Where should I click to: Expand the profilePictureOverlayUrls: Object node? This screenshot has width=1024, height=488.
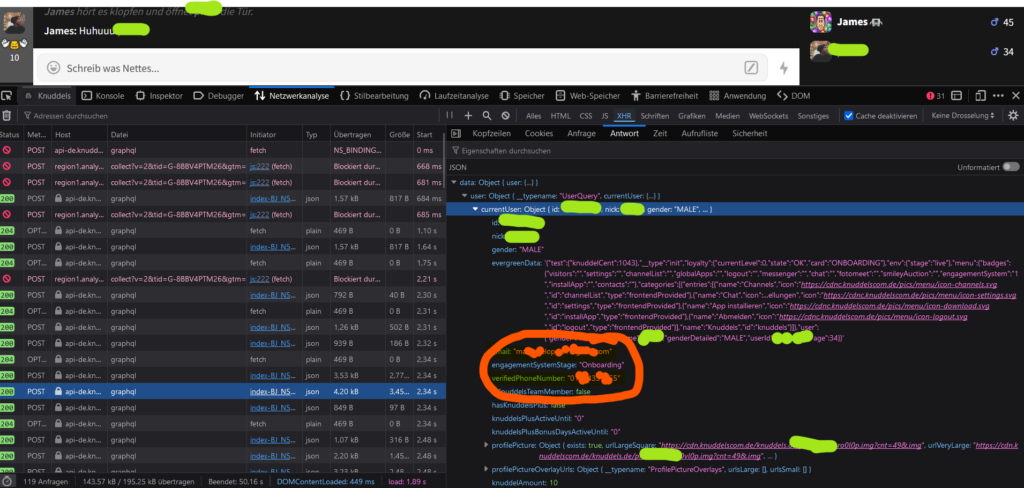(x=485, y=469)
